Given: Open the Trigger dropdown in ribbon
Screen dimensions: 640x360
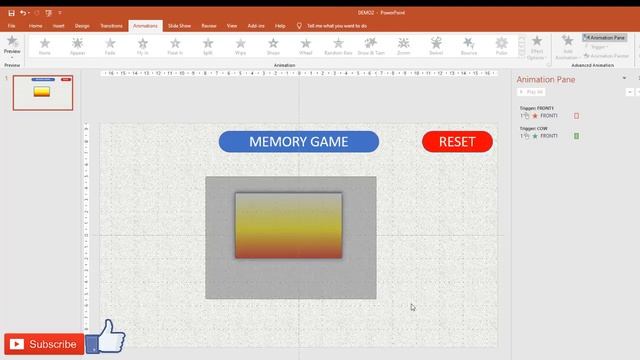Looking at the screenshot, I should point(597,47).
